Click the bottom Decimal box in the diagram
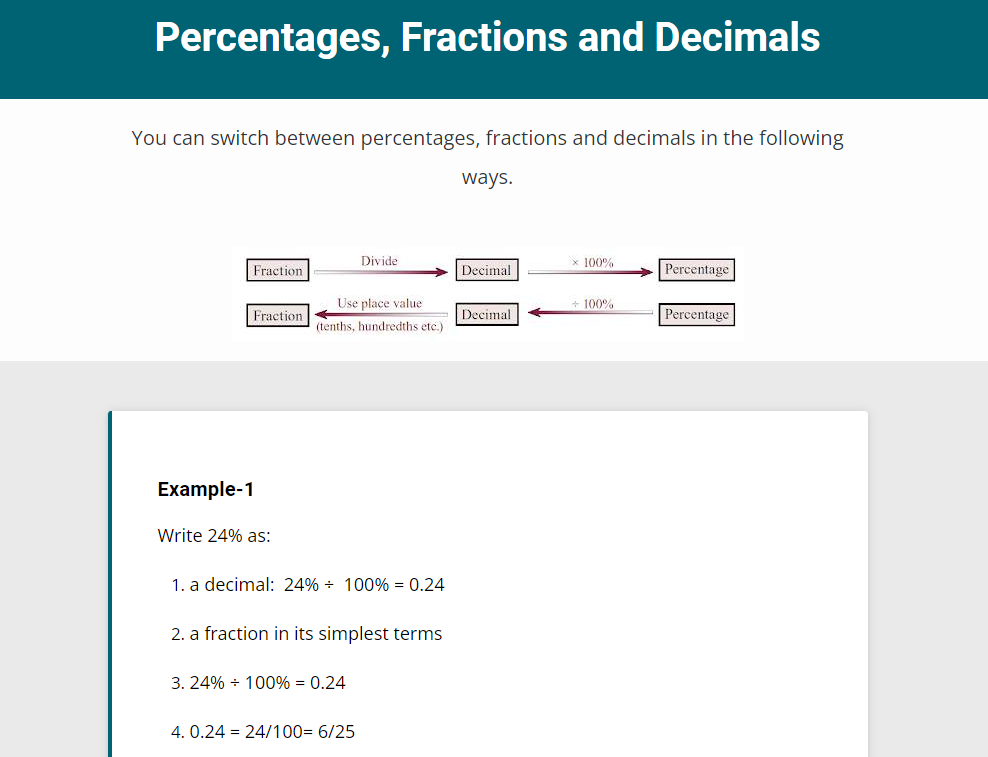The height and width of the screenshot is (757, 988). click(486, 314)
